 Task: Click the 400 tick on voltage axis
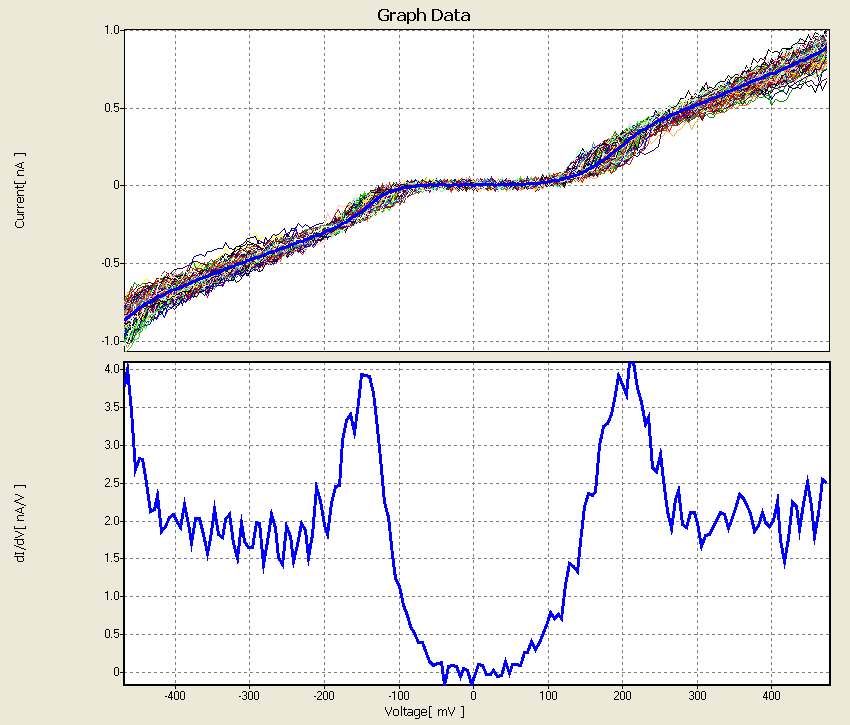pyautogui.click(x=771, y=695)
